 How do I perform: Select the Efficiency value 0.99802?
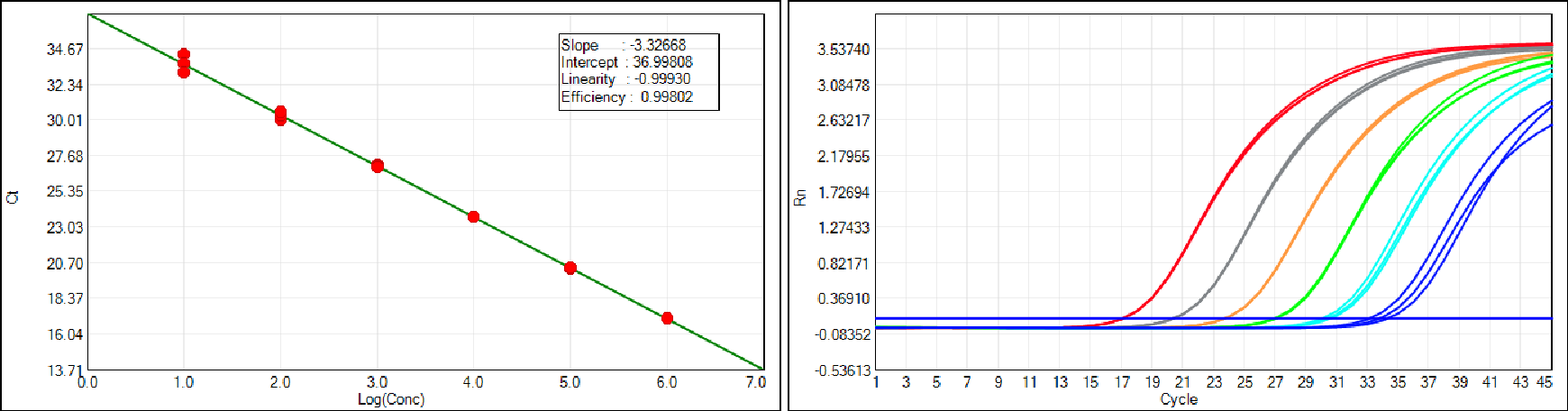(666, 97)
